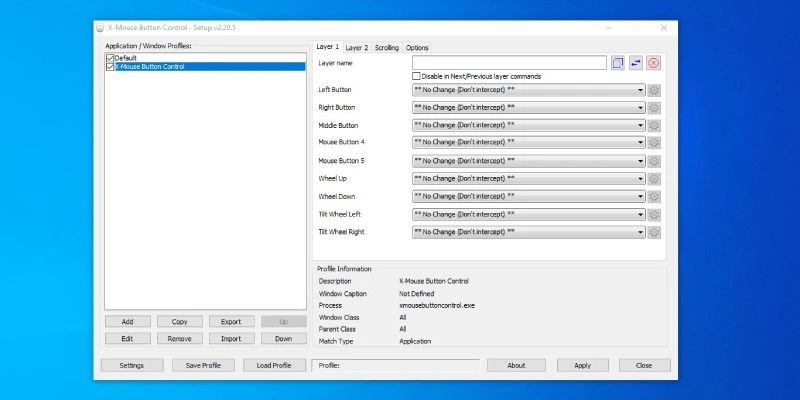Click the gear icon beside Middle Button
Screen dimensions: 800x400
point(654,126)
